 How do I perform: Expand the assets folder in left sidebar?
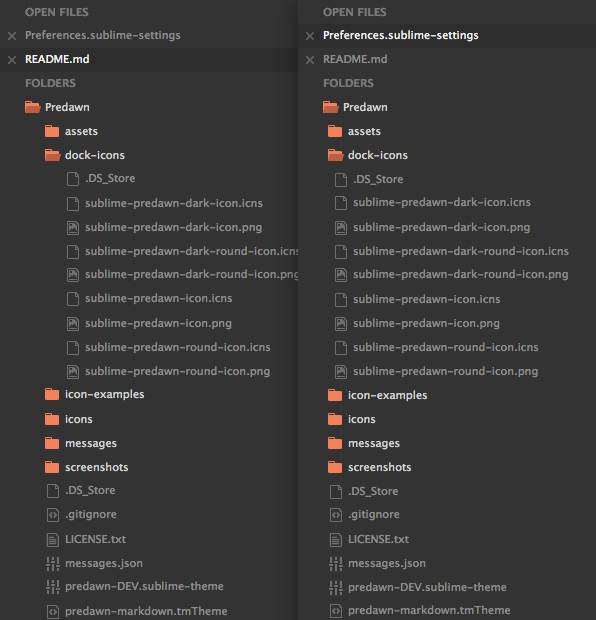52,131
